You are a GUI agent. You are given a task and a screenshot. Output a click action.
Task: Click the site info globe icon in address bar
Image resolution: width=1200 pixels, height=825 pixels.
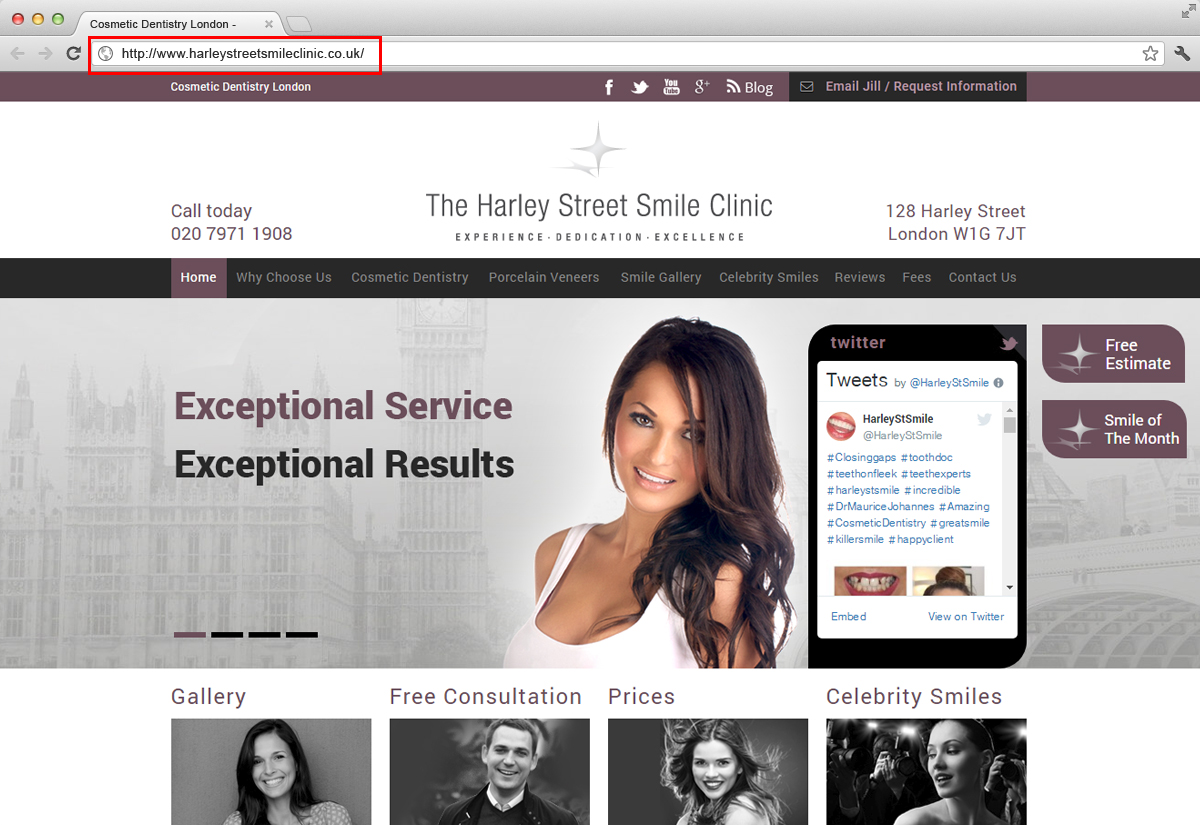pyautogui.click(x=105, y=54)
